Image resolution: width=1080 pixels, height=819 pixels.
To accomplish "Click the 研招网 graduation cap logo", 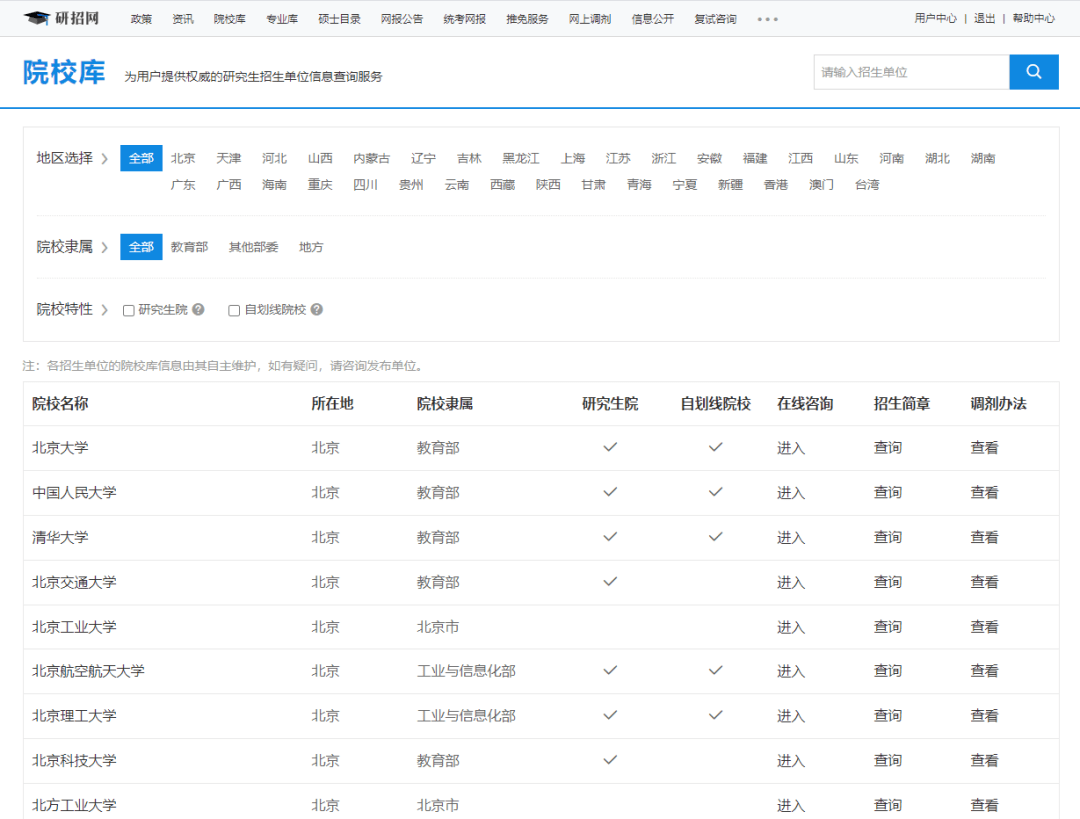I will [61, 18].
